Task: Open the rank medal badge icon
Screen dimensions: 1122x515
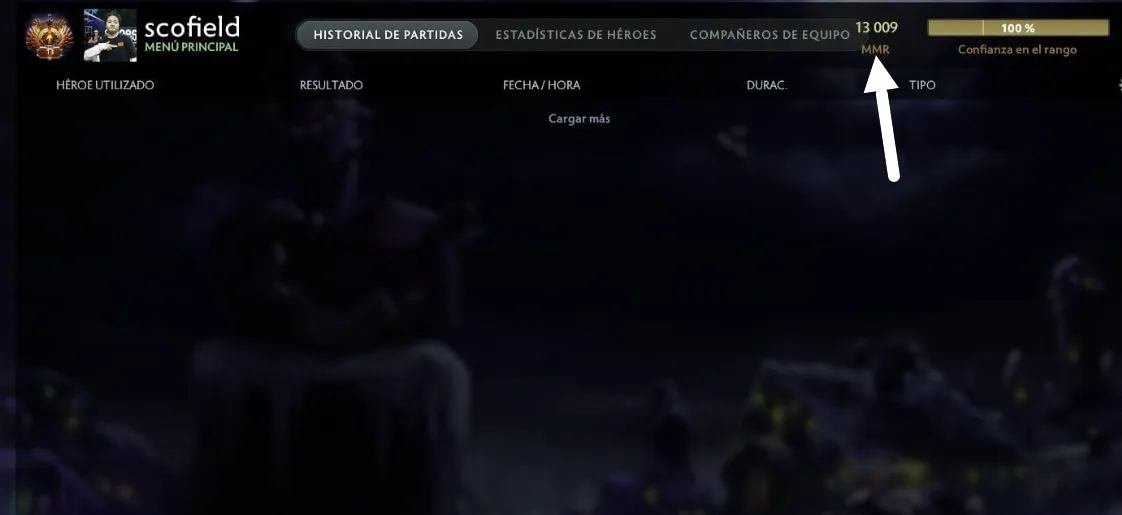Action: (x=49, y=36)
